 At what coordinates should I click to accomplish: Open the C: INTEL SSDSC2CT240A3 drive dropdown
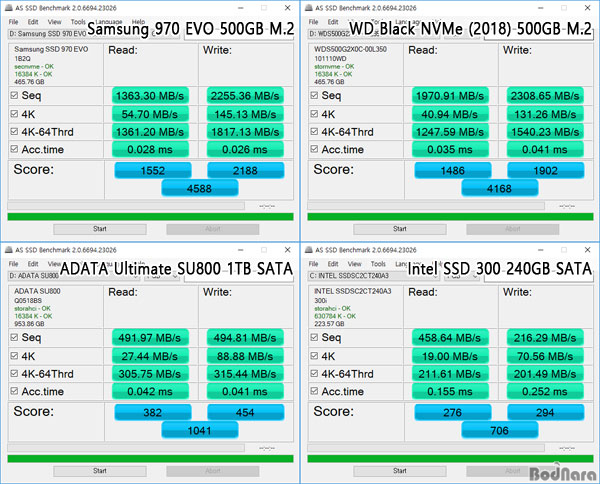[355, 276]
